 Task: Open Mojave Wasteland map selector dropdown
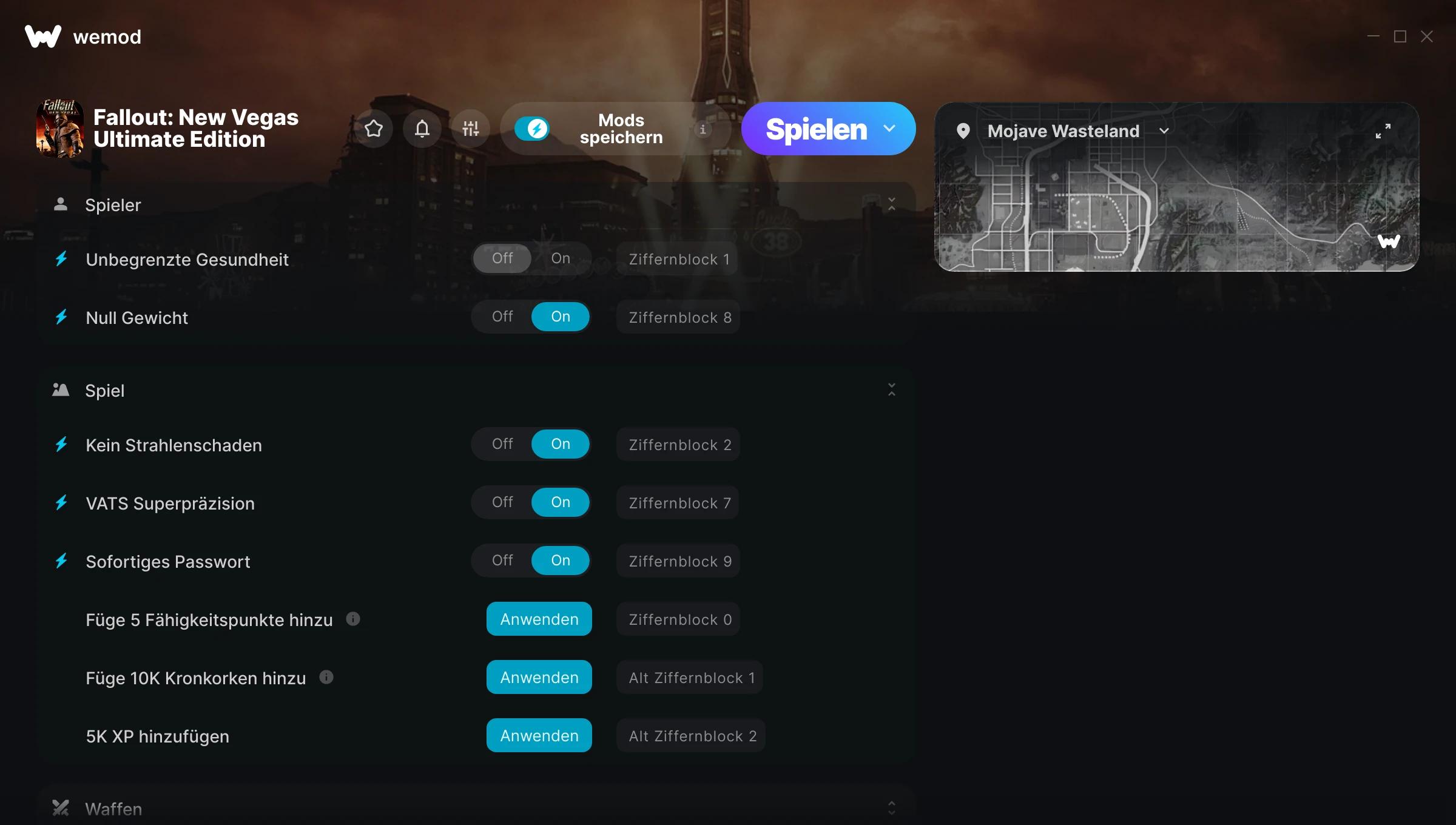1164,131
